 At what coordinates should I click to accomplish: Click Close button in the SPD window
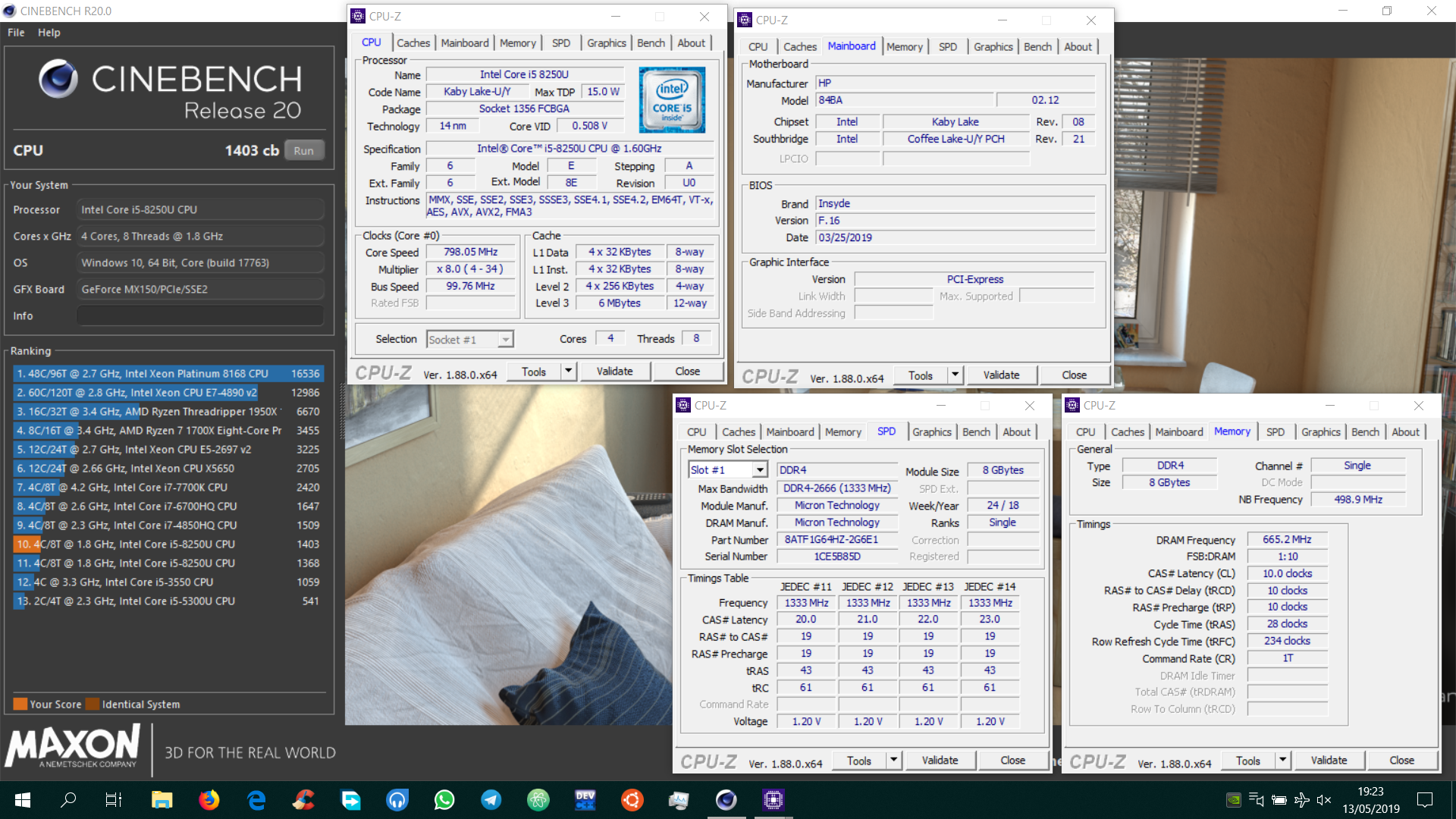click(1012, 761)
